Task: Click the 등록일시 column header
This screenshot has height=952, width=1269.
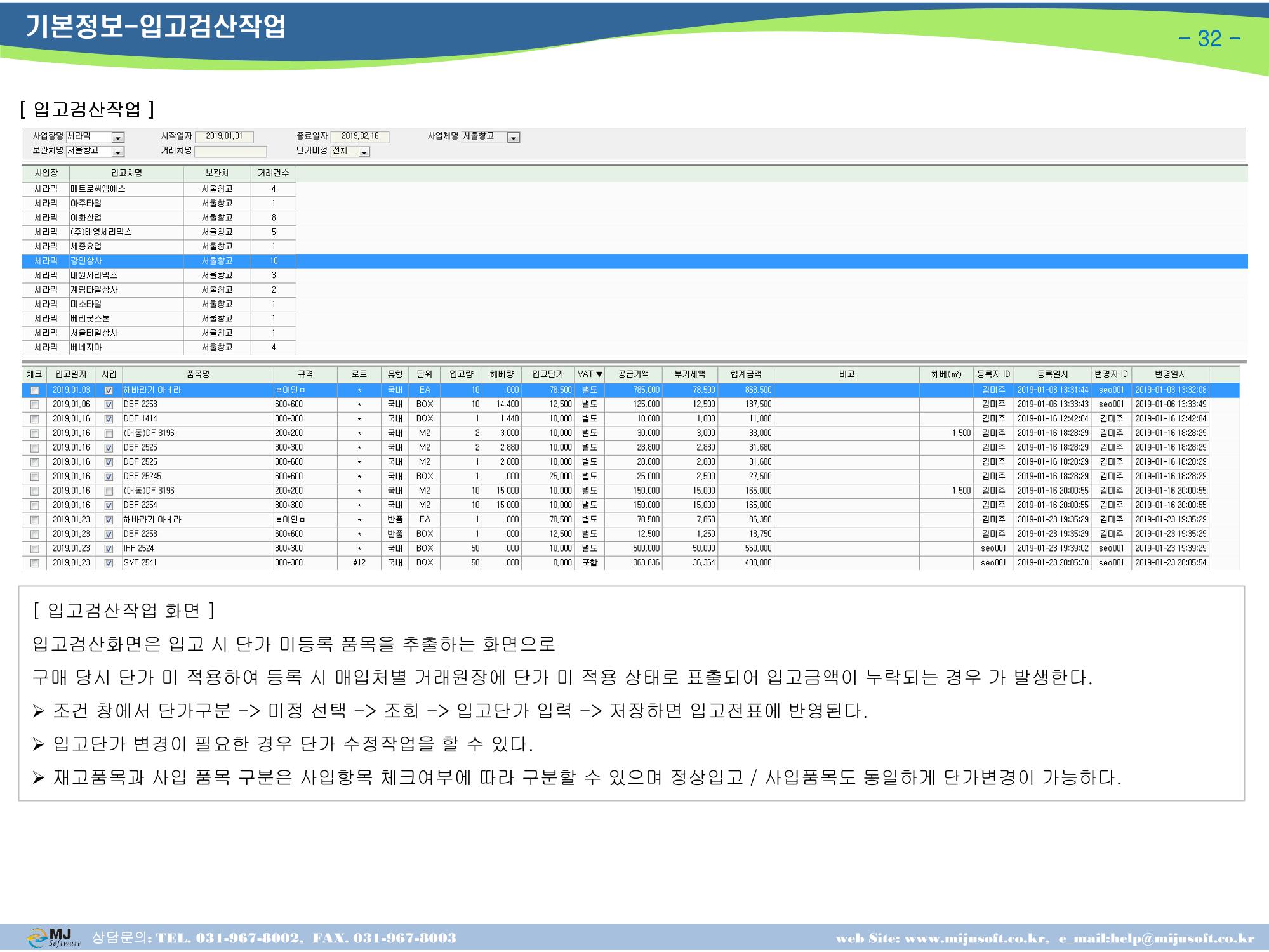Action: [1053, 374]
